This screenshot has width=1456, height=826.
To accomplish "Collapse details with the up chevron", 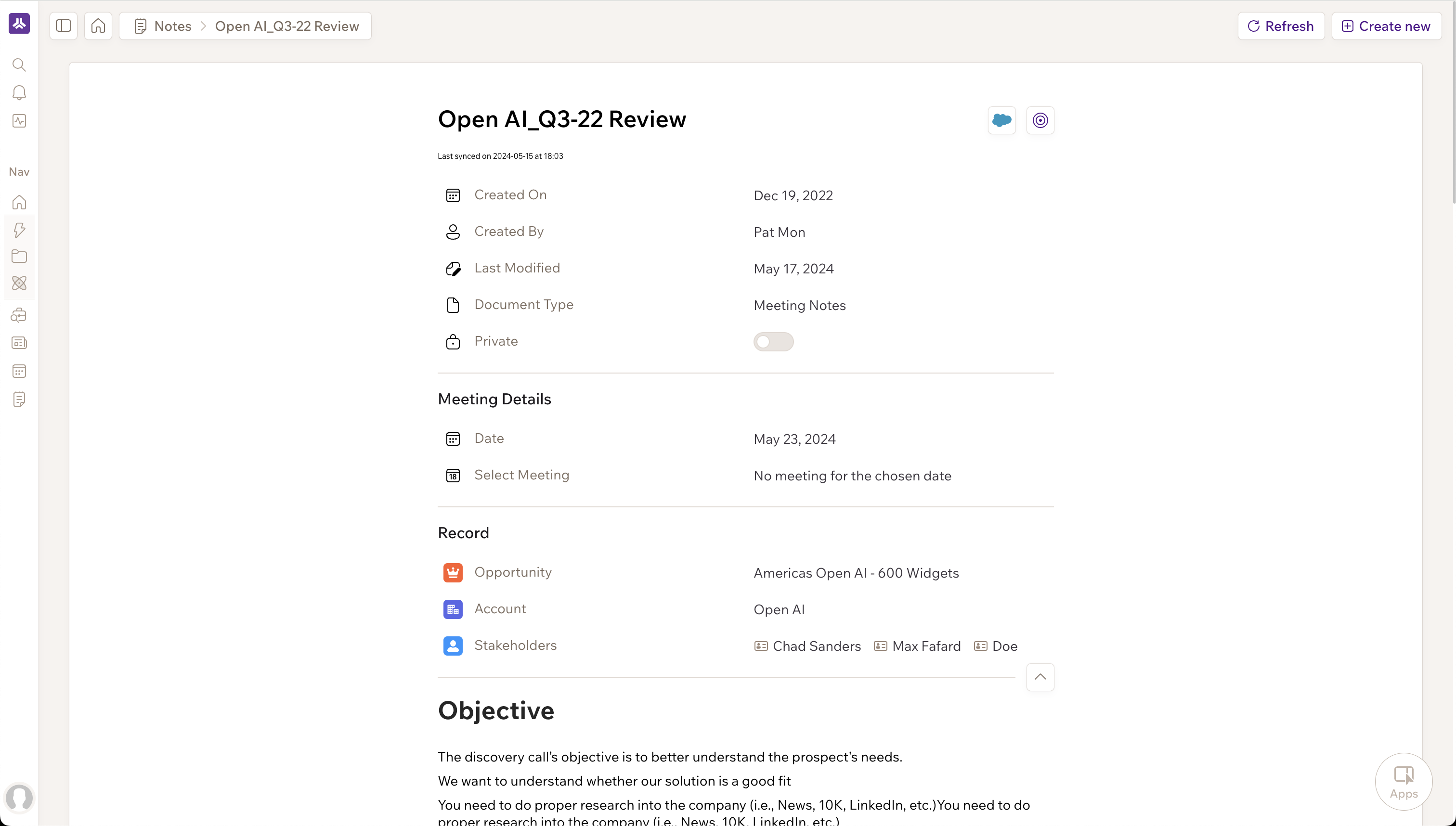I will click(x=1040, y=677).
